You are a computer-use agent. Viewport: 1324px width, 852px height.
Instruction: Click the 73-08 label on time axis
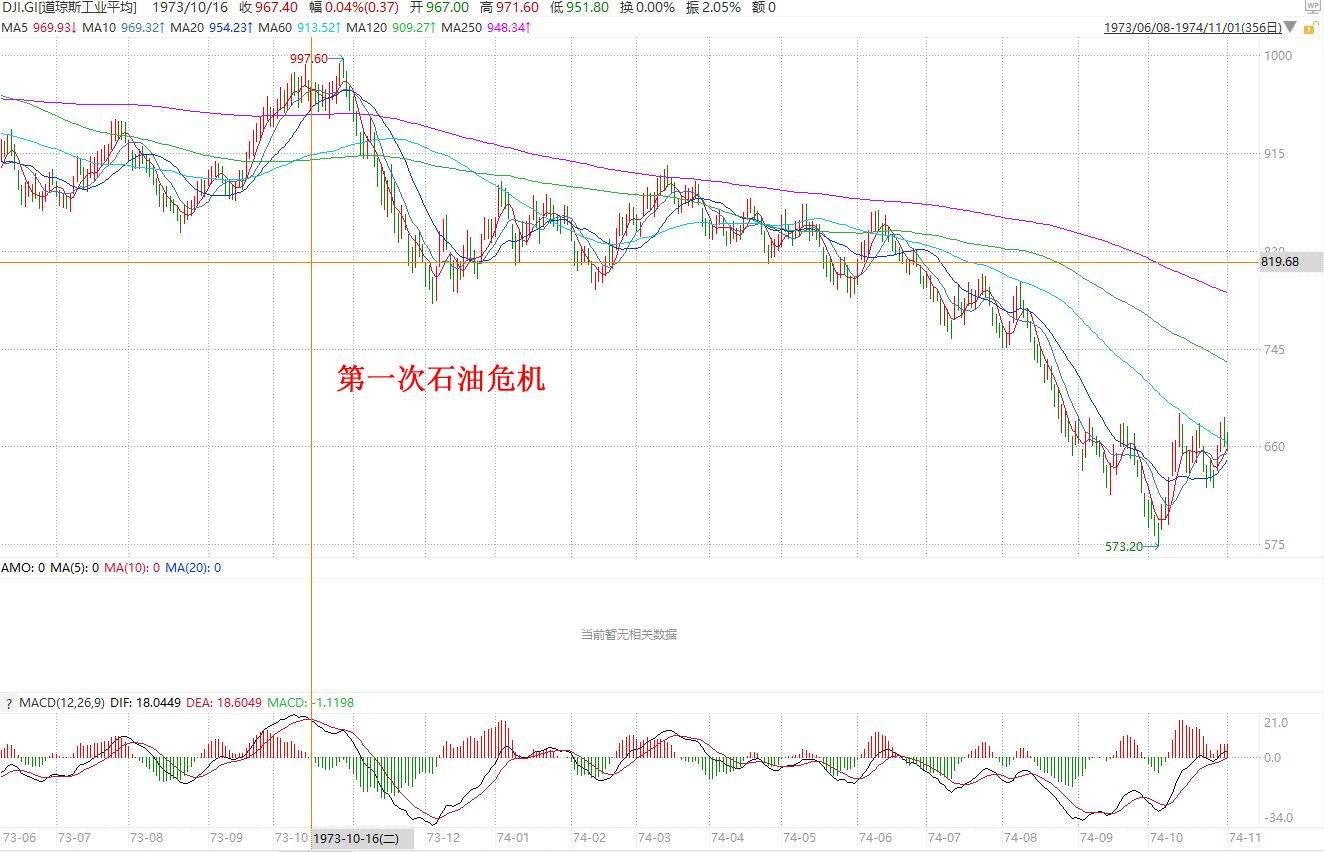click(x=146, y=838)
